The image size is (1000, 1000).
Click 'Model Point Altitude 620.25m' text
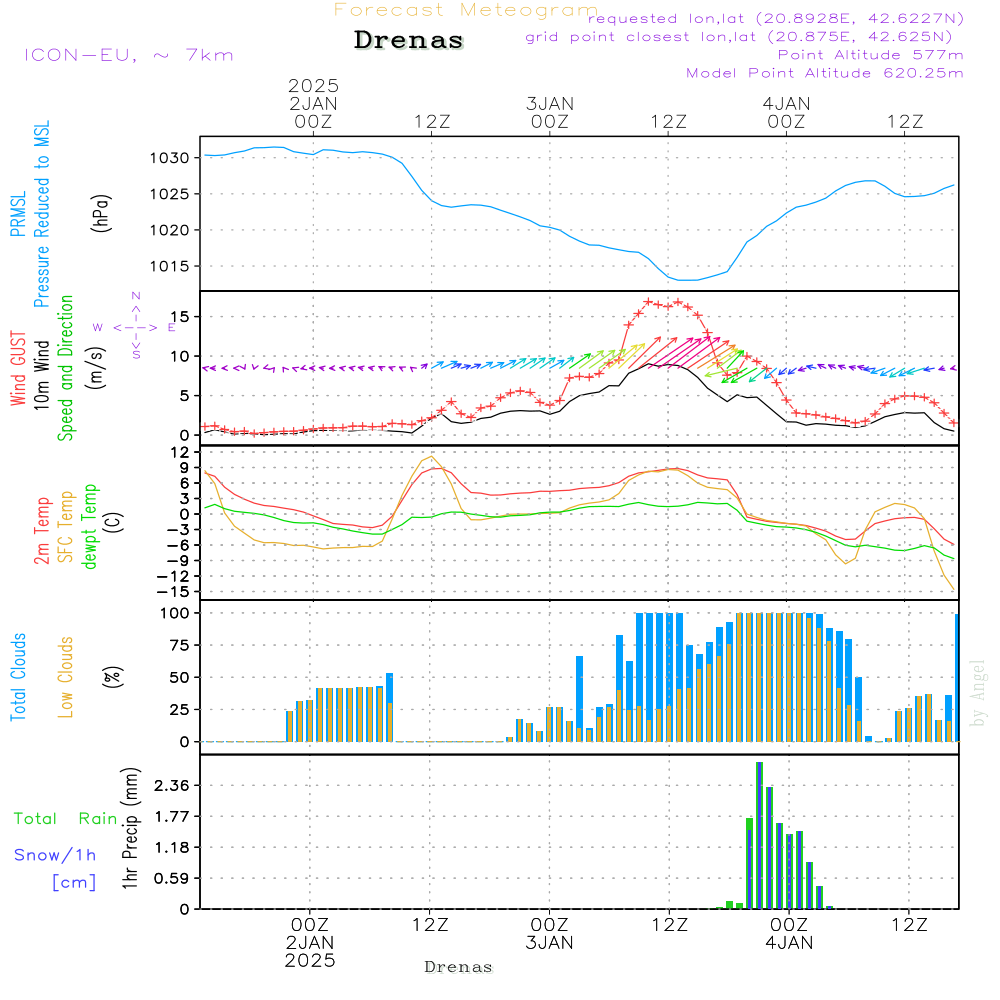(825, 73)
